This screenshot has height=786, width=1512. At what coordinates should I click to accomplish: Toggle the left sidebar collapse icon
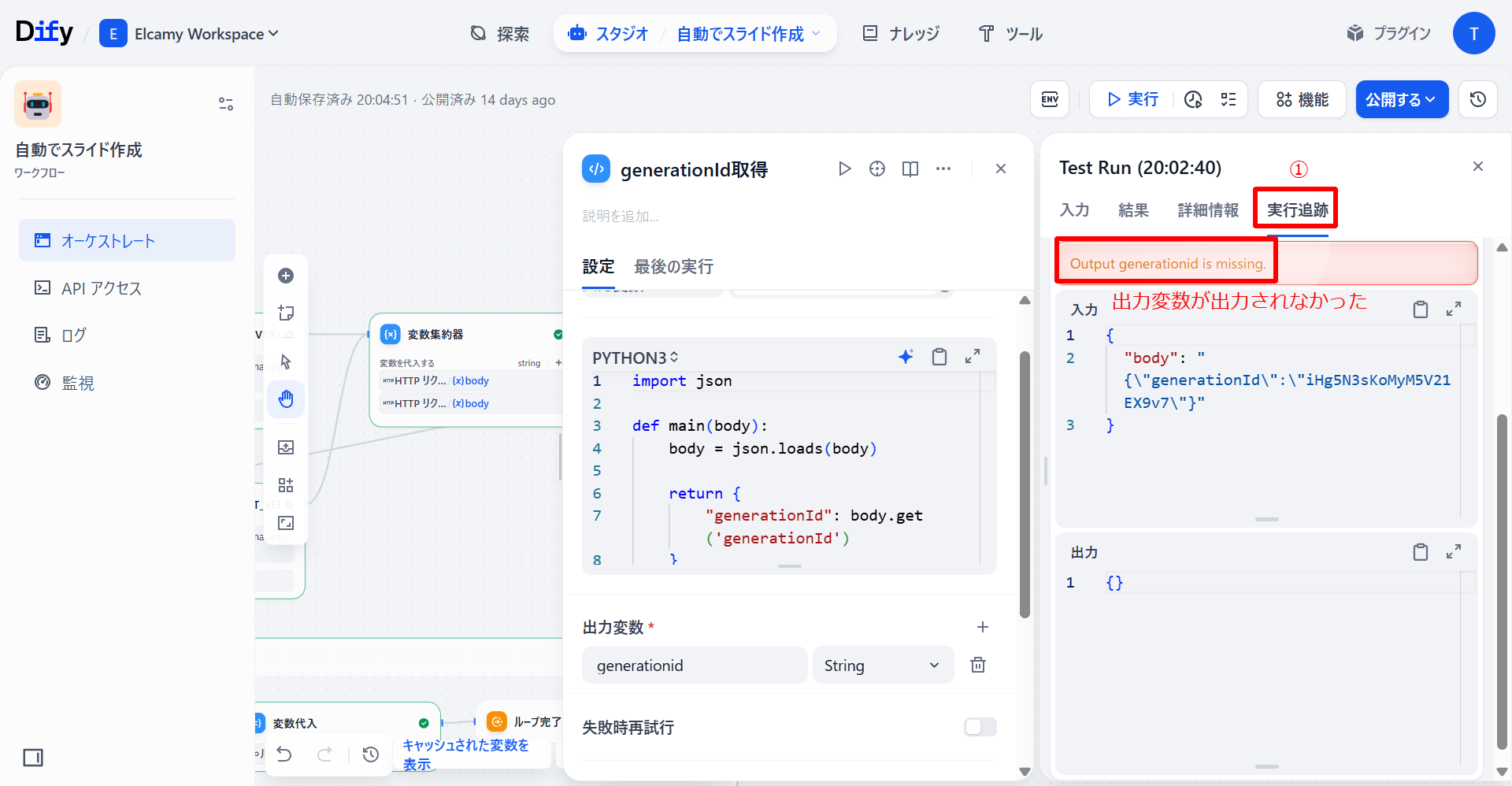[33, 758]
